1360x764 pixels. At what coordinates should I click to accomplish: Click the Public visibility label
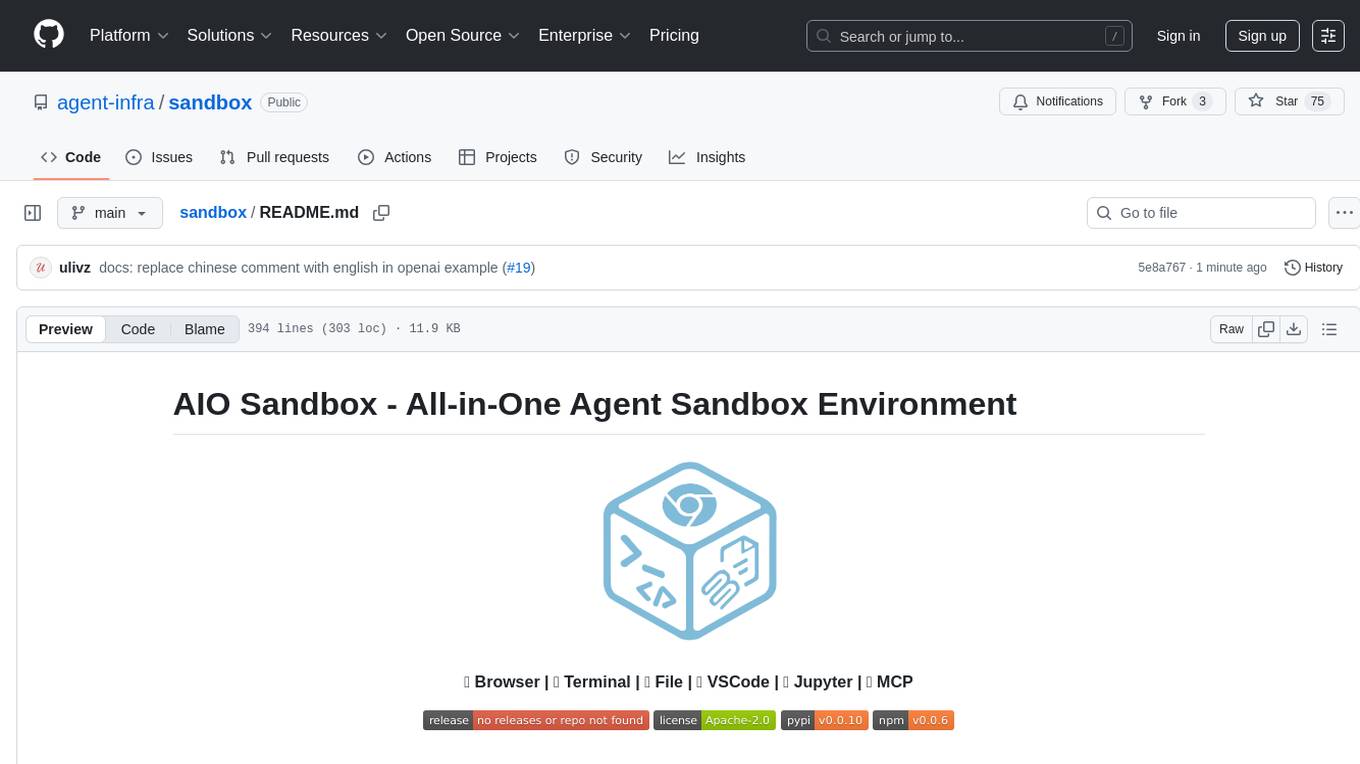click(x=284, y=102)
